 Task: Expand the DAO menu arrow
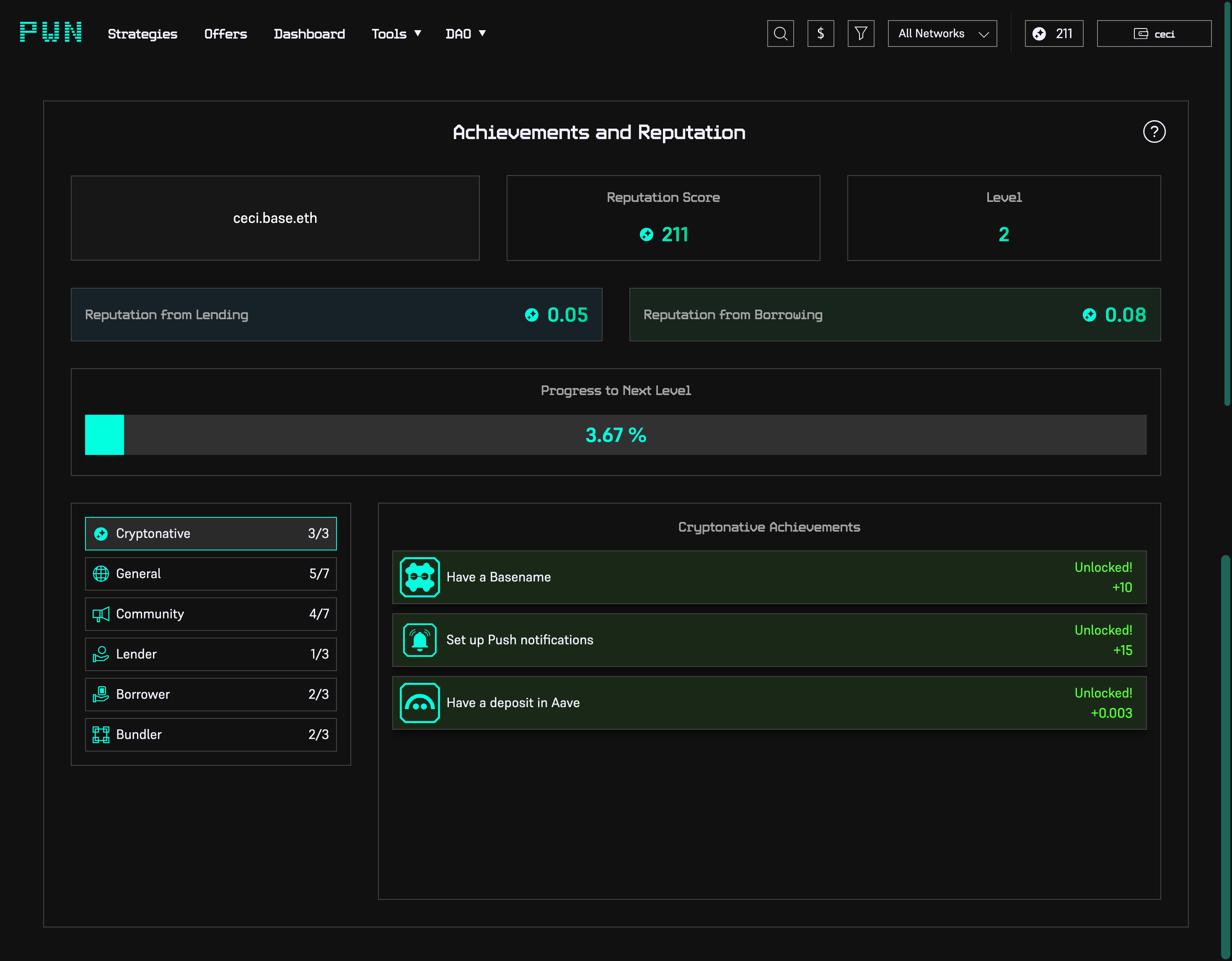click(482, 33)
